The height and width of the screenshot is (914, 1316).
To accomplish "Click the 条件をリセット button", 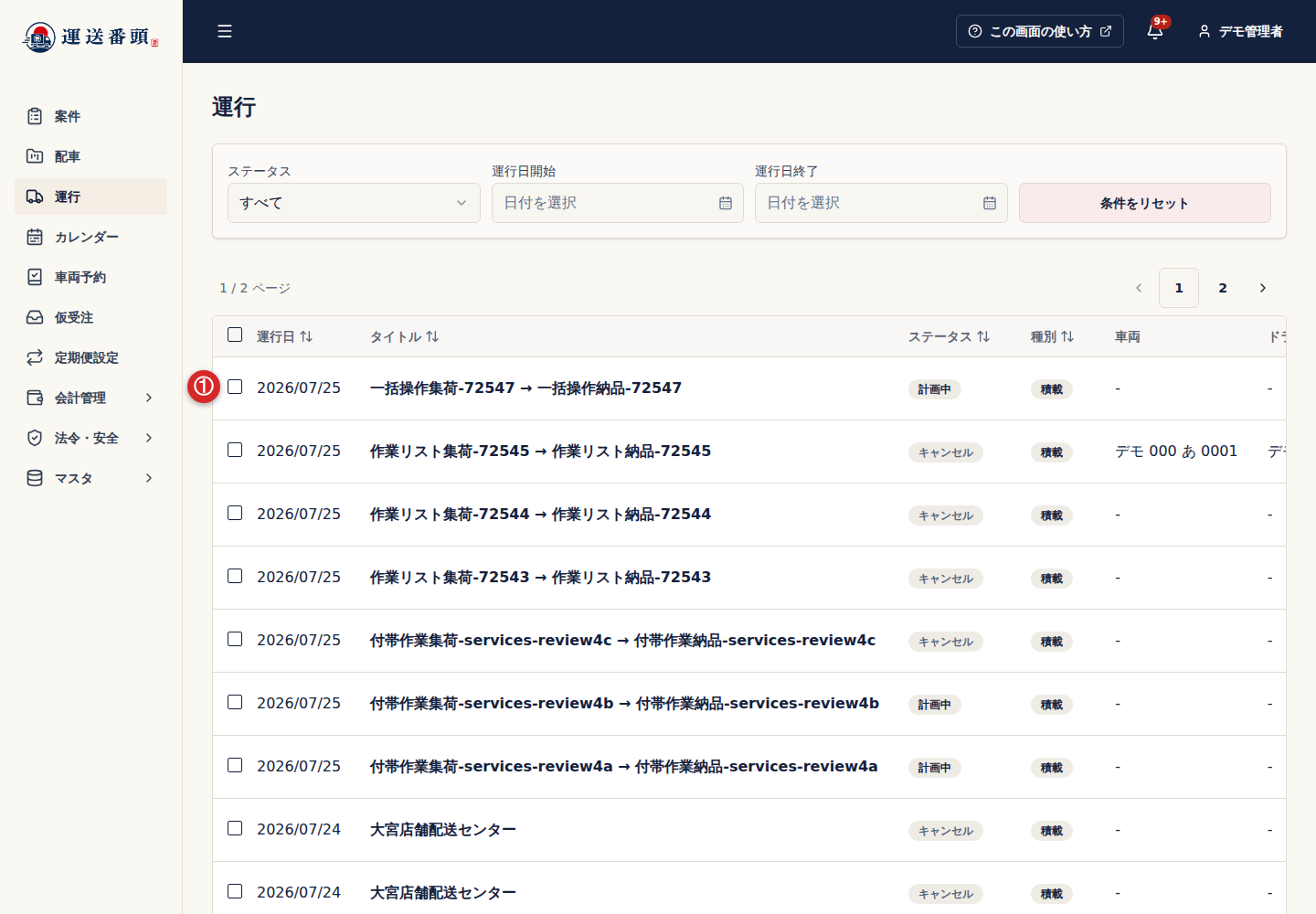I will [x=1144, y=203].
